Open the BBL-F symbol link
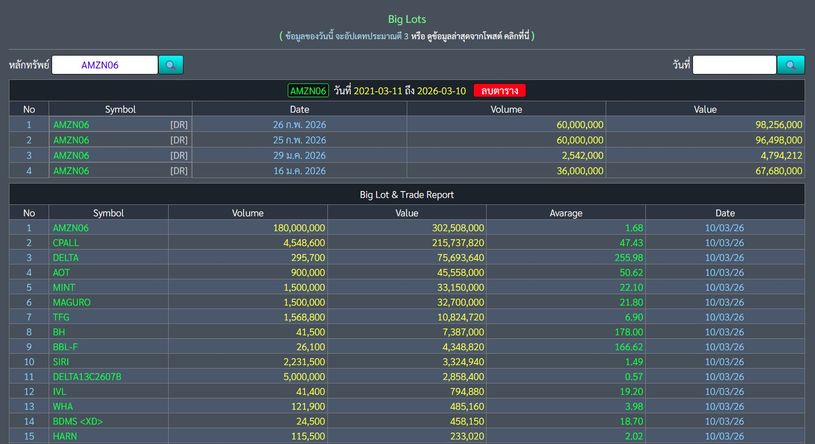815x444 pixels. [x=66, y=346]
